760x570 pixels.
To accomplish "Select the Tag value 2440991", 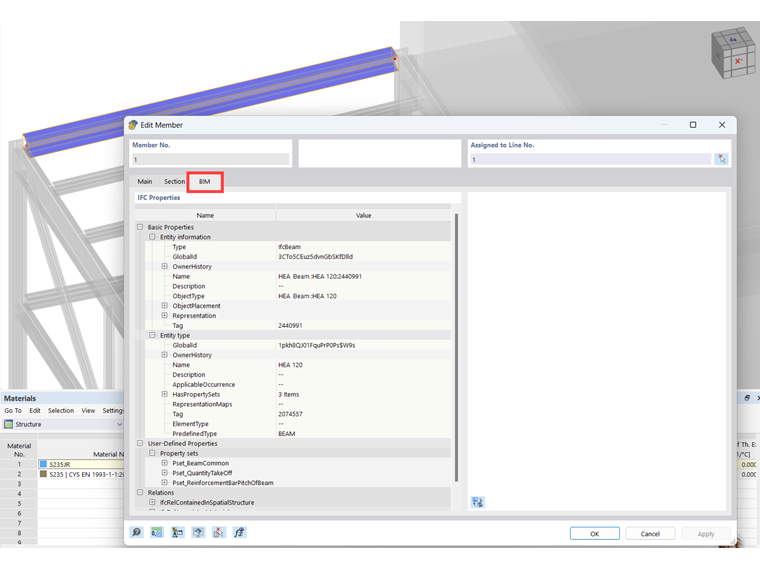I will (290, 325).
